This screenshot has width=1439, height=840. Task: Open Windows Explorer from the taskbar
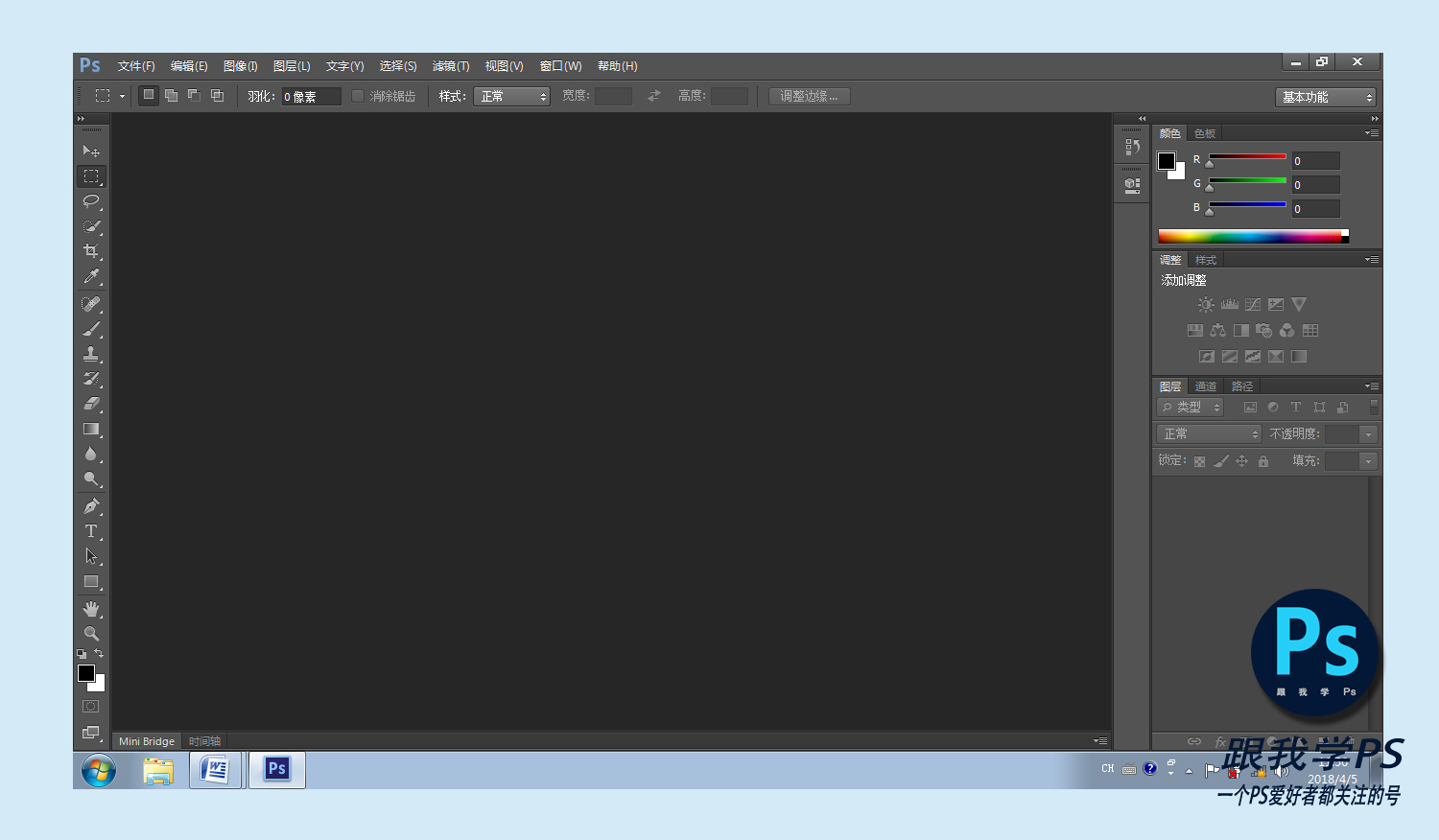[158, 770]
